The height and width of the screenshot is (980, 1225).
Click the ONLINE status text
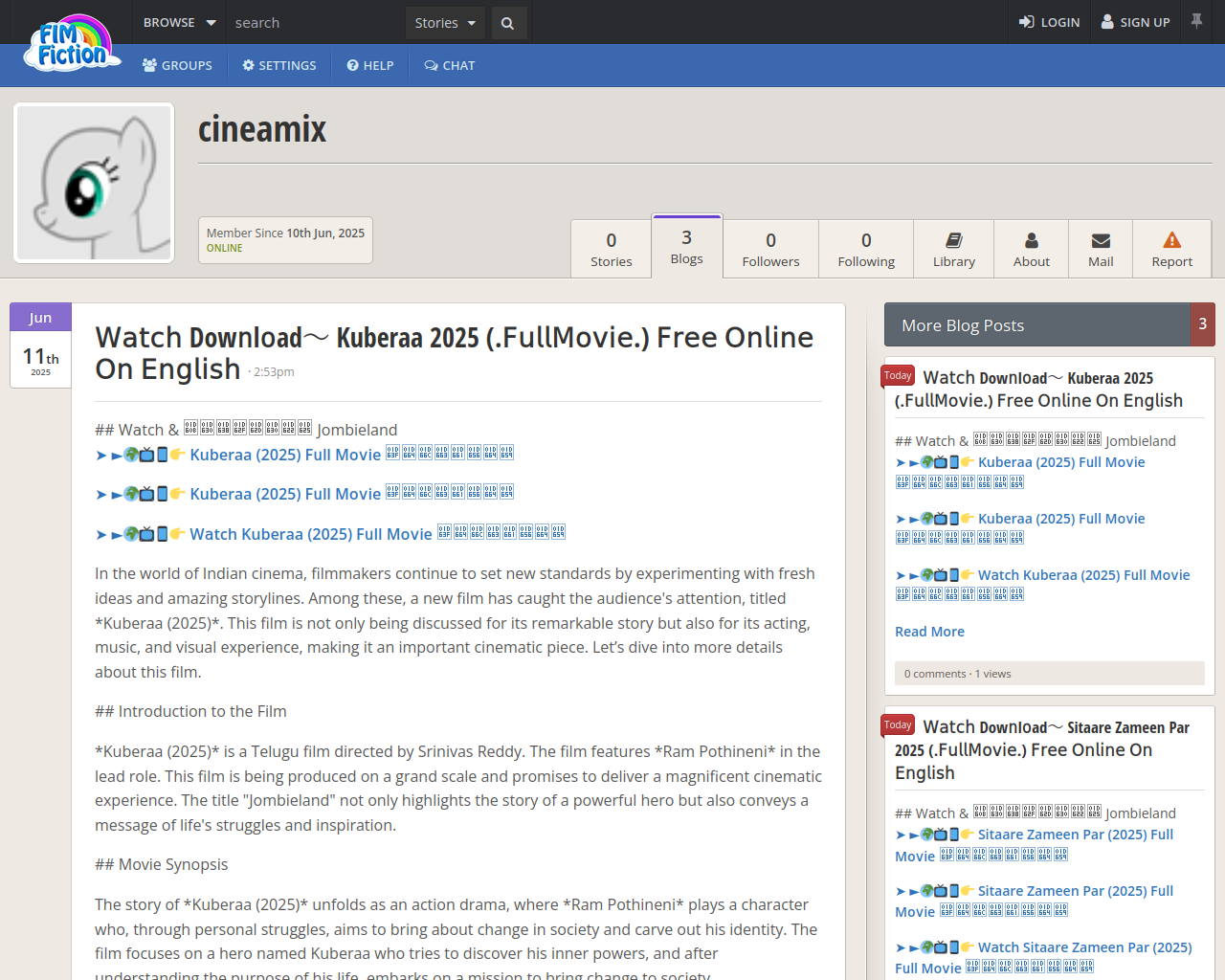(225, 248)
